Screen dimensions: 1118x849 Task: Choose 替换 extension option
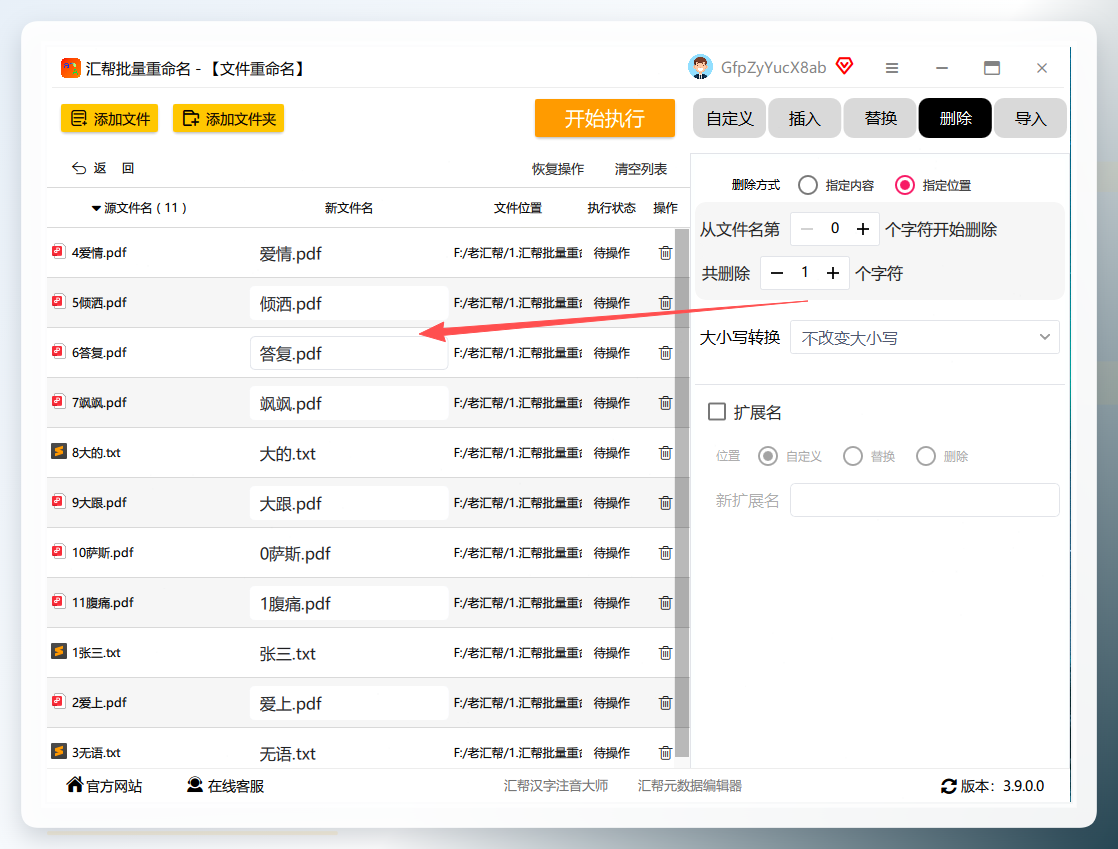(853, 456)
